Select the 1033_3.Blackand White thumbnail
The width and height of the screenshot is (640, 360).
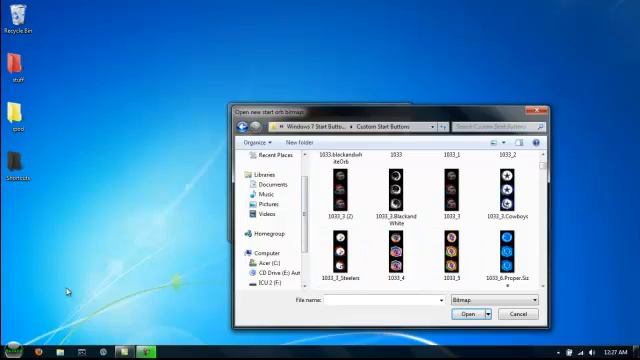(x=396, y=190)
